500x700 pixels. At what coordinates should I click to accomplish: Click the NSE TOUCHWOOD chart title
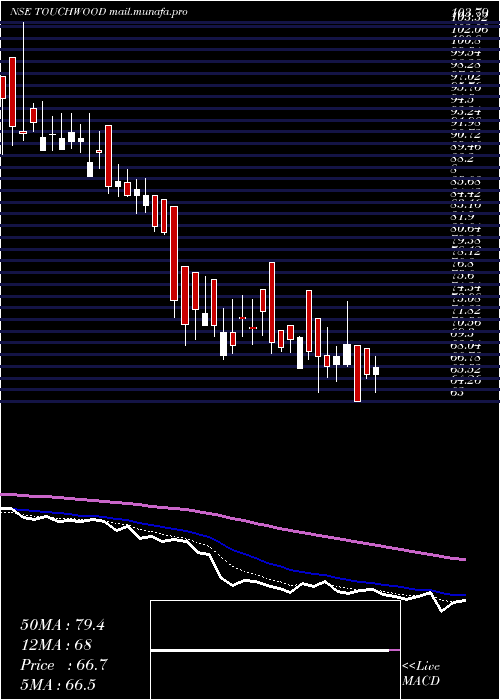pos(58,12)
